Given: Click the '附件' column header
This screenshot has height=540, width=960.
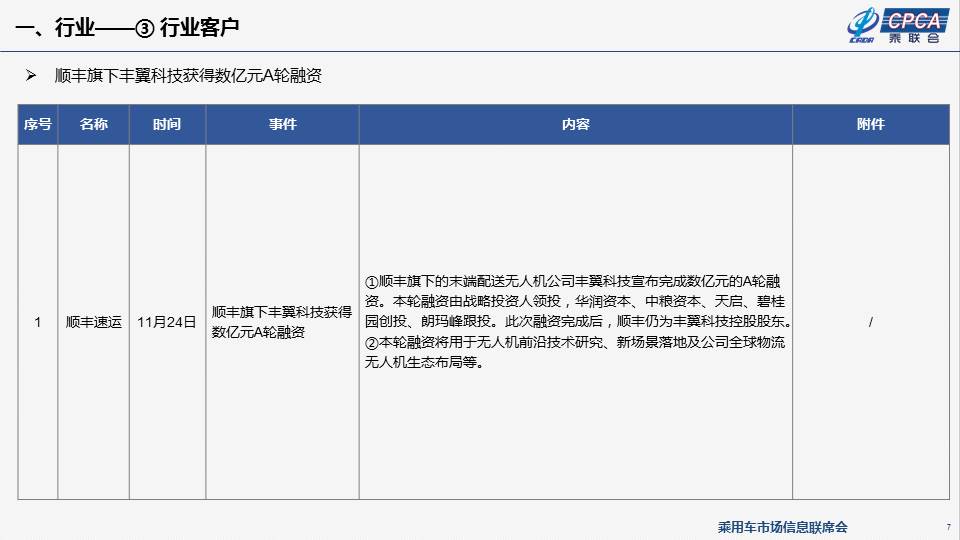Looking at the screenshot, I should (871, 124).
